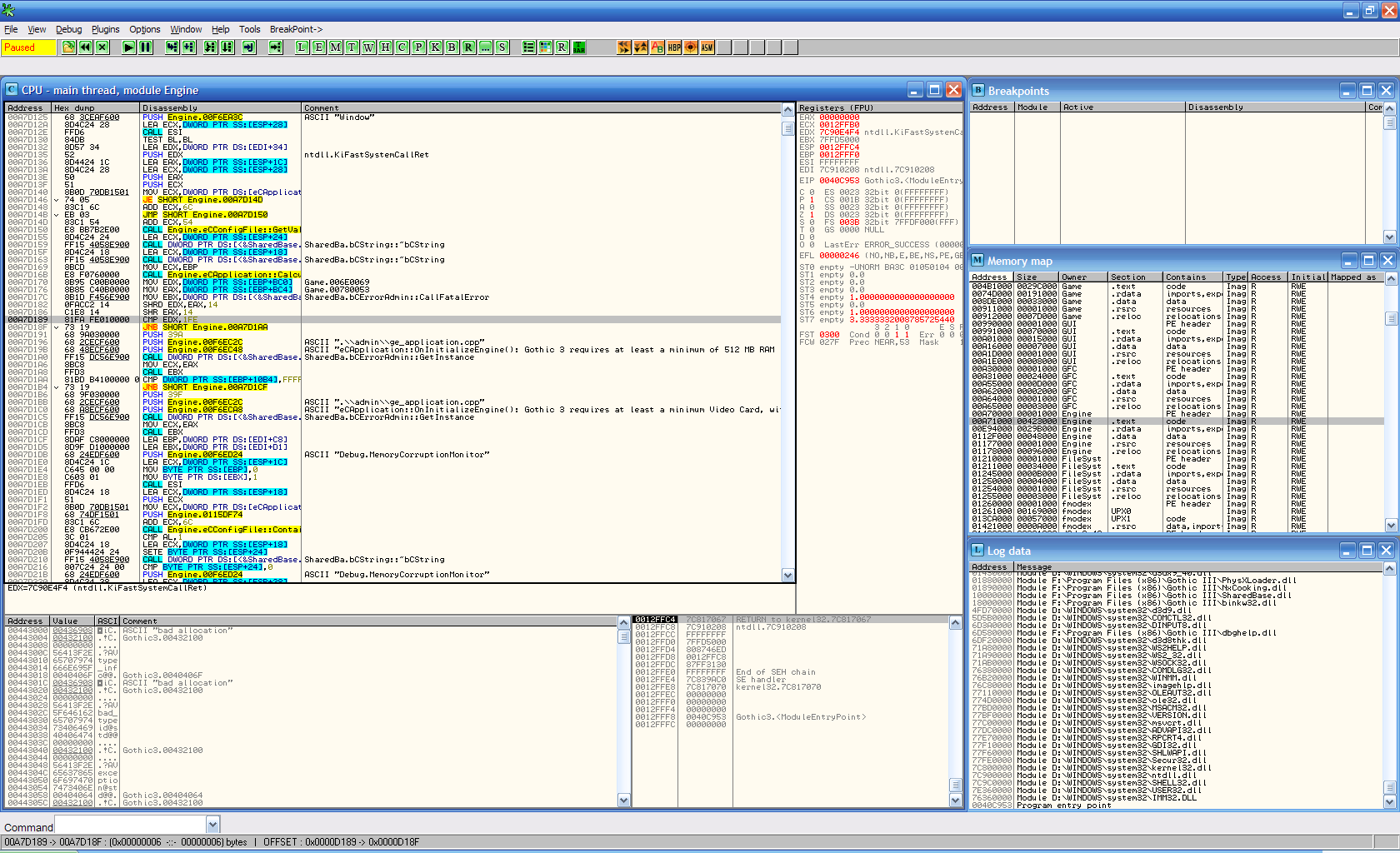This screenshot has height=853, width=1400.
Task: Open the Plugins menu
Action: [x=105, y=29]
